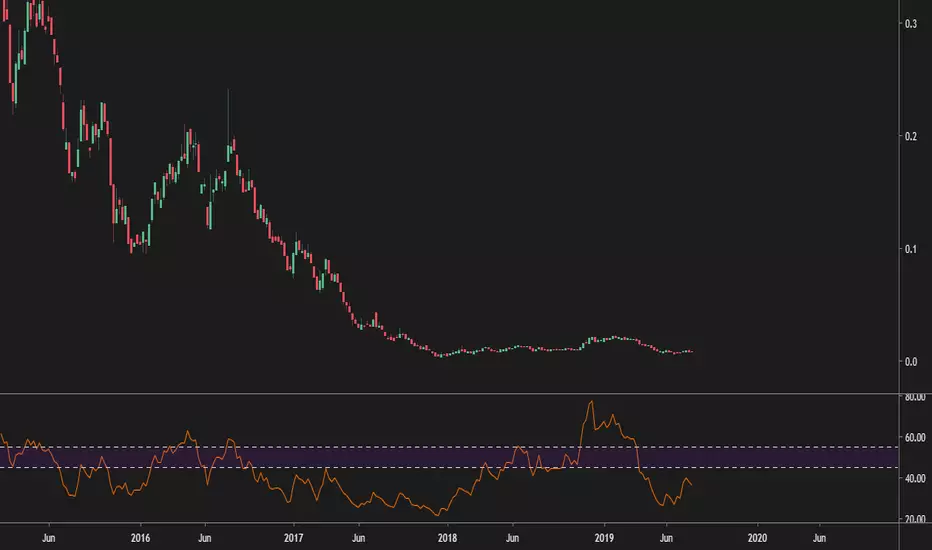
Task: Click the 60.00 indicator scale label
Action: tap(915, 438)
